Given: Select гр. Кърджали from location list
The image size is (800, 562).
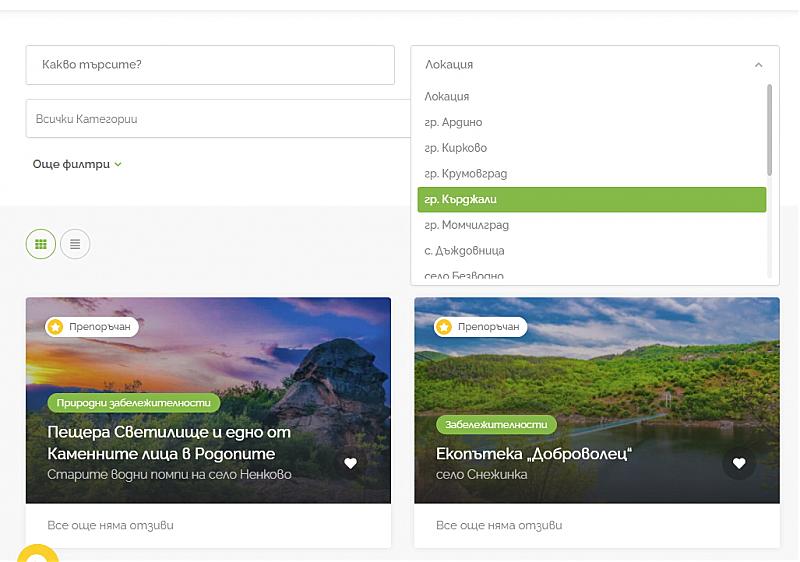Looking at the screenshot, I should point(591,200).
